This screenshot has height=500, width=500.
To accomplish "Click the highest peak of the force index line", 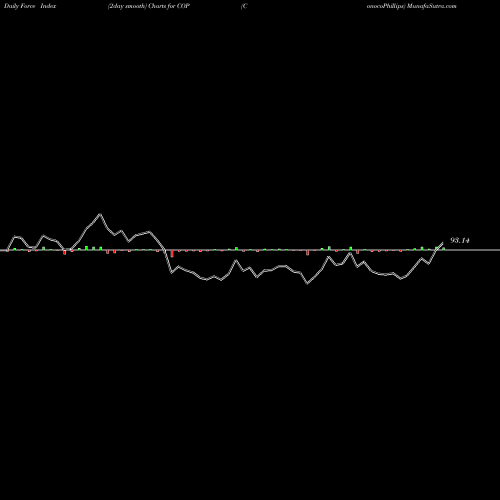I will click(x=100, y=214).
